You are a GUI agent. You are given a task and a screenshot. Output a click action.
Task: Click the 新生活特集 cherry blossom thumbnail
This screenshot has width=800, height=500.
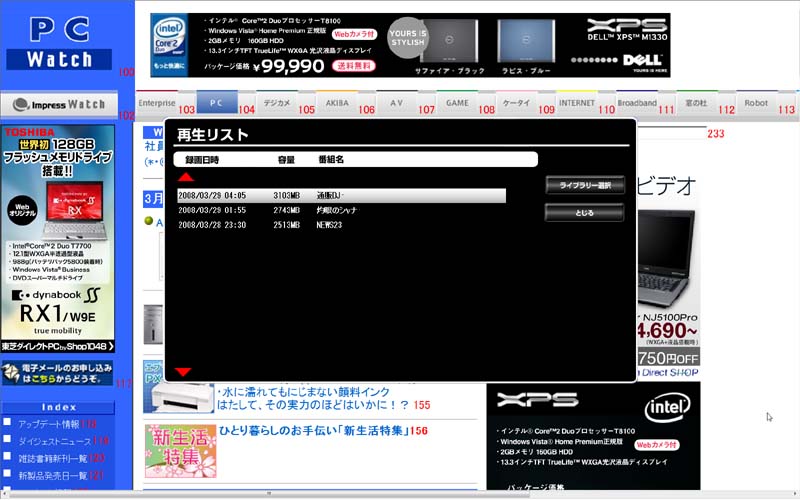point(180,451)
